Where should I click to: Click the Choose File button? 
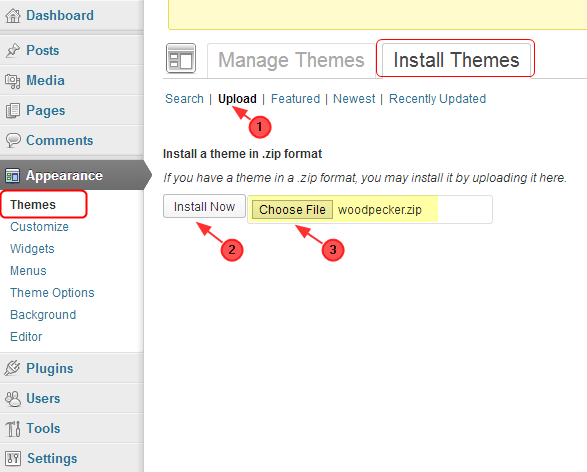(x=292, y=210)
